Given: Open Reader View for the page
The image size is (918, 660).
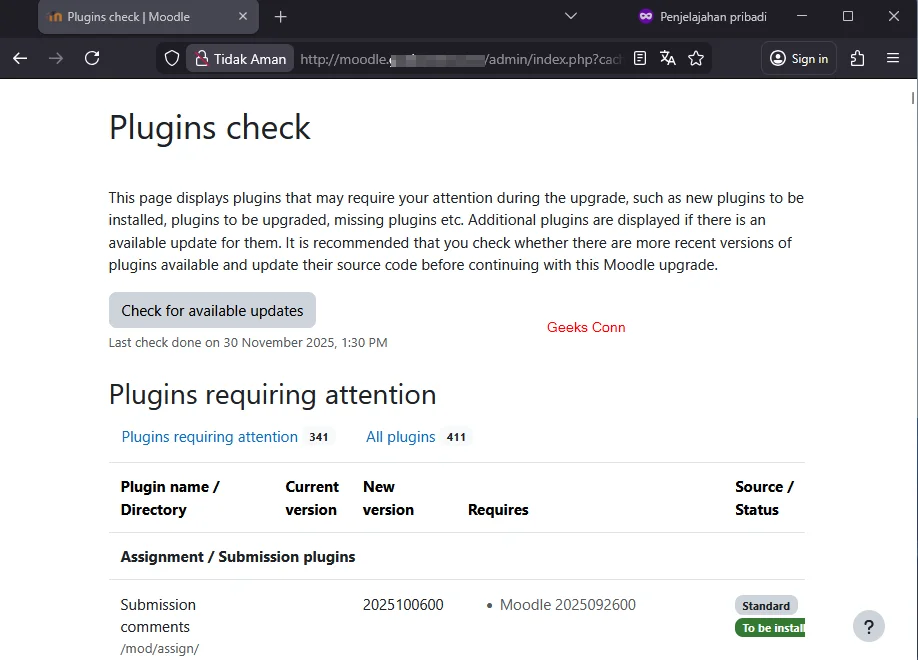Looking at the screenshot, I should (x=638, y=58).
